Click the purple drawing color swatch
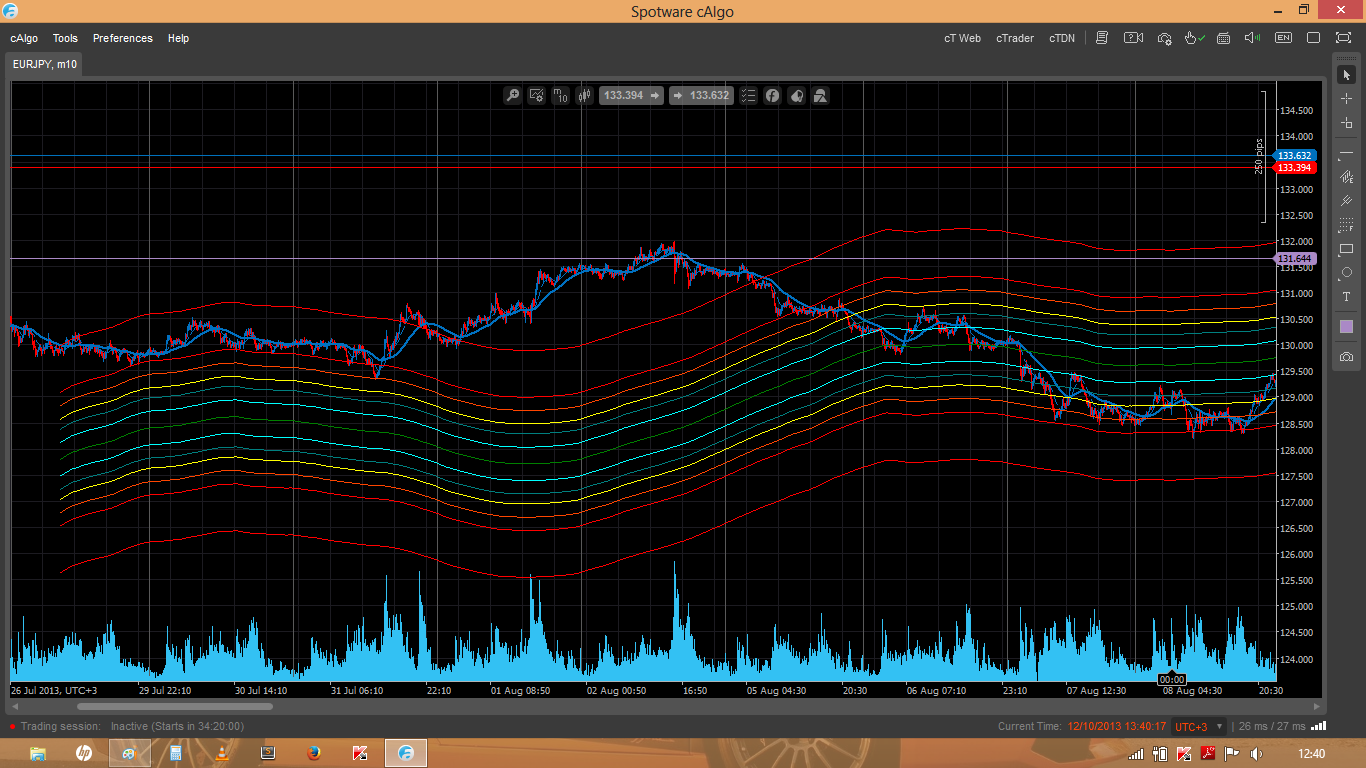The width and height of the screenshot is (1366, 768). 1346,327
